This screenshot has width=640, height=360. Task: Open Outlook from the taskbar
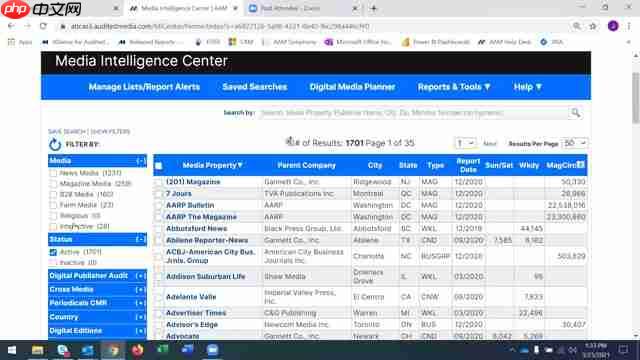(87, 350)
